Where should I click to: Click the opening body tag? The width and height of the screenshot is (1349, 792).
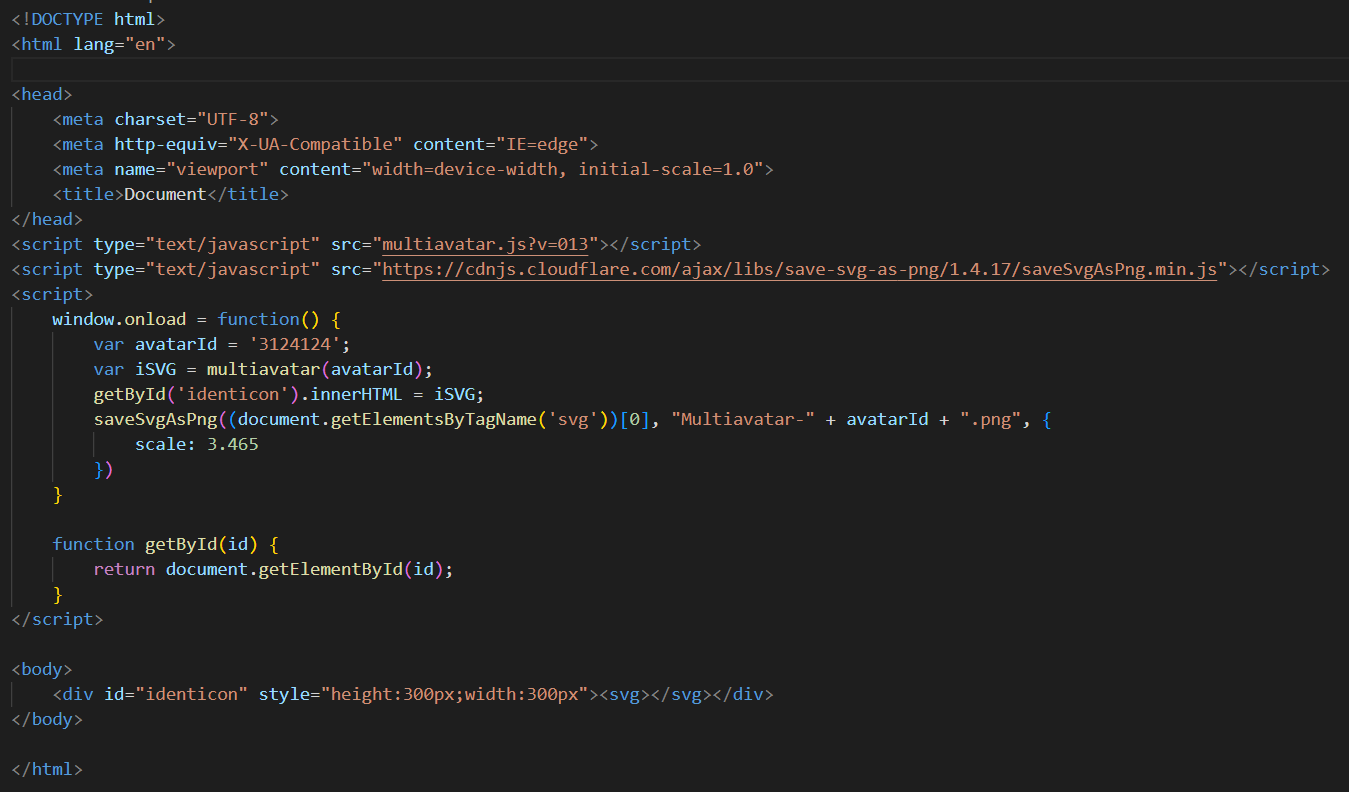(x=40, y=668)
